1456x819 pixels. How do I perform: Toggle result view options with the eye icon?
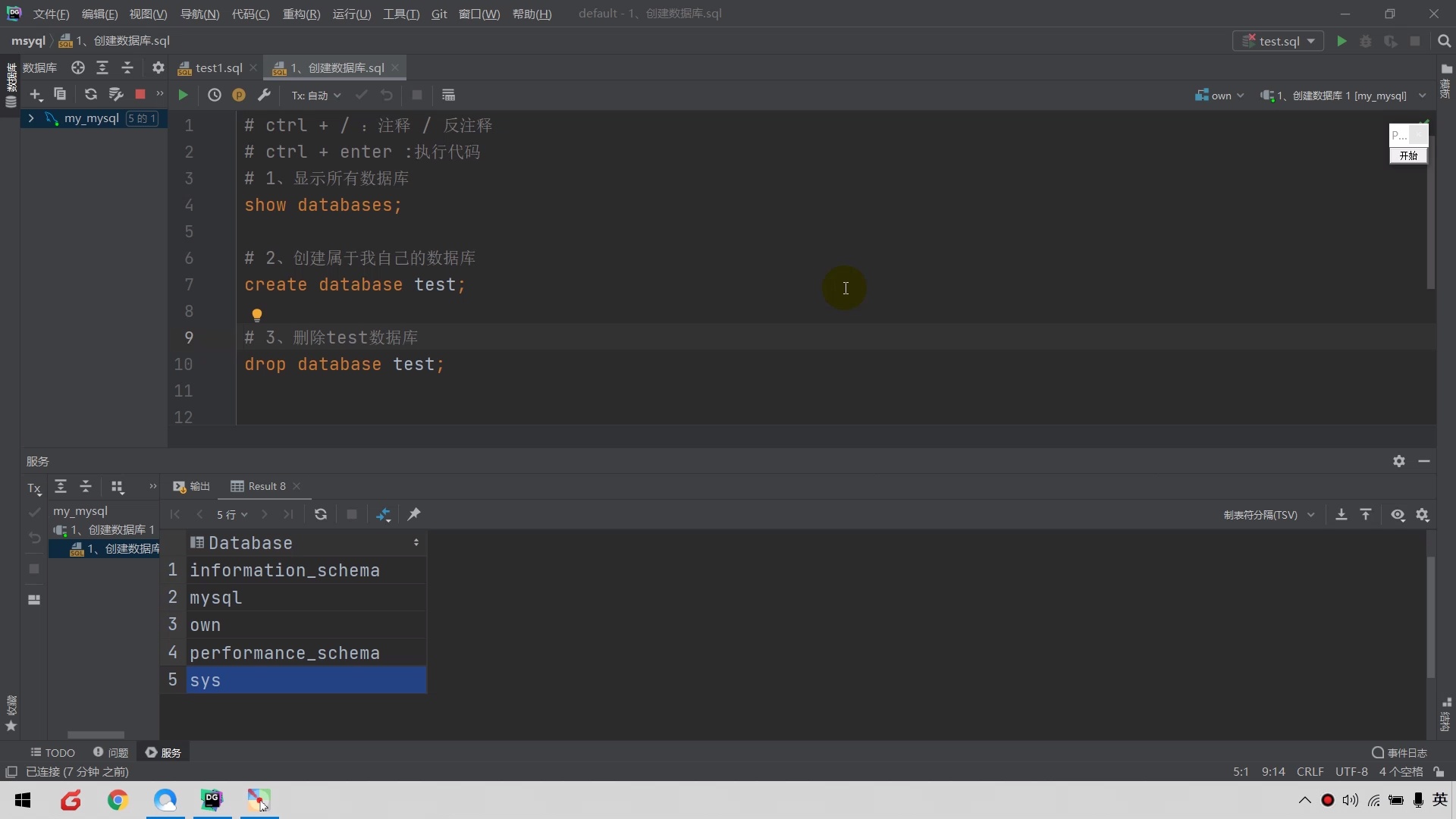pyautogui.click(x=1398, y=514)
